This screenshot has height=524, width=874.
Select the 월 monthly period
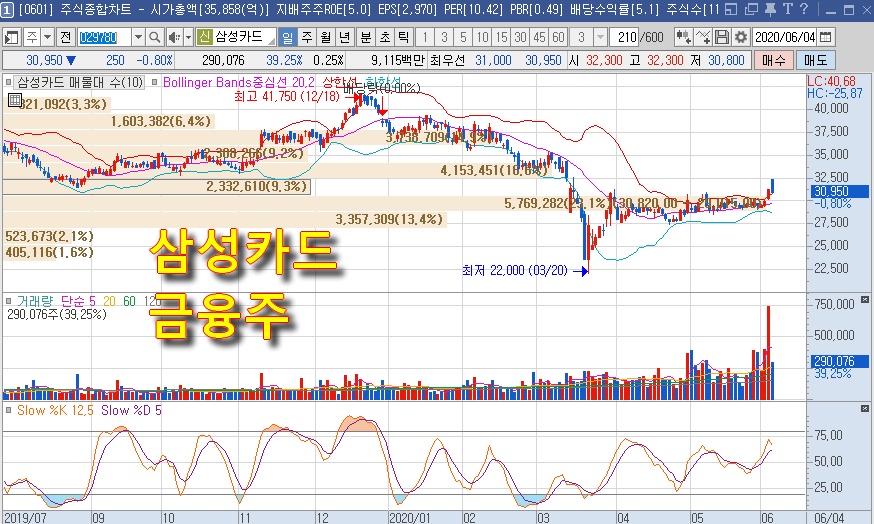(326, 37)
